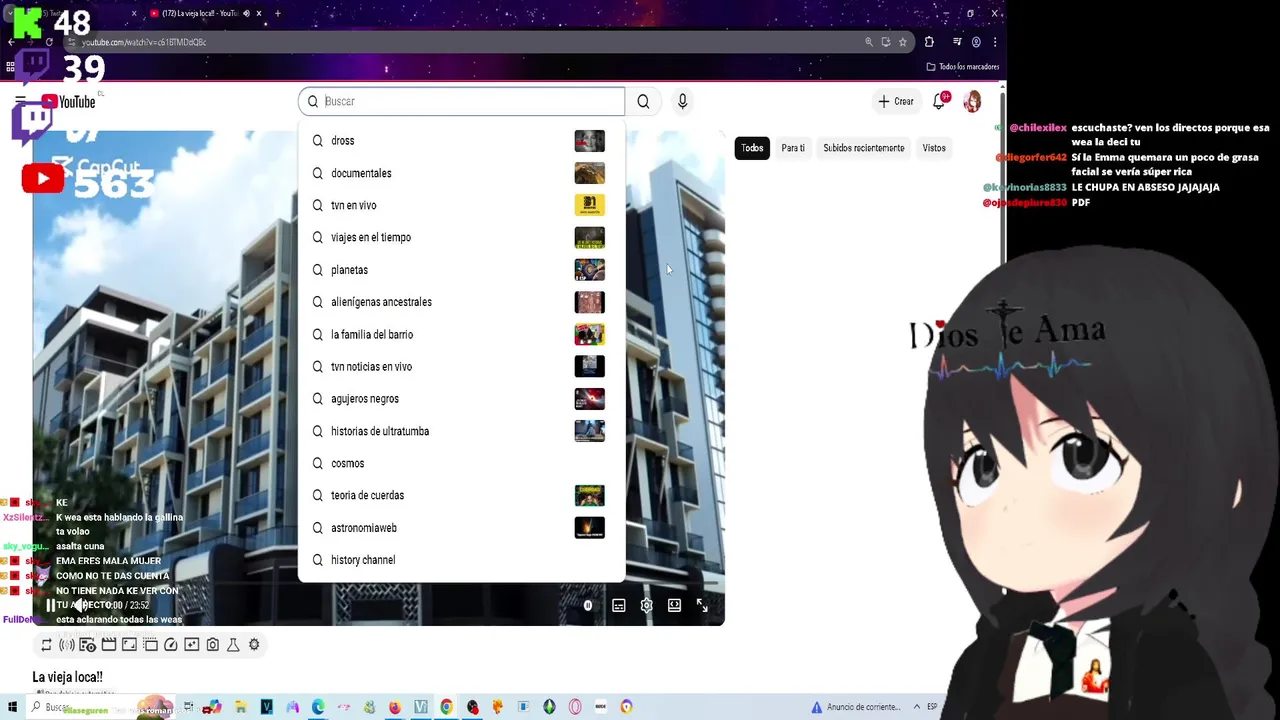The height and width of the screenshot is (720, 1280).
Task: Click the playback speed gauge icon below video
Action: tap(170, 645)
